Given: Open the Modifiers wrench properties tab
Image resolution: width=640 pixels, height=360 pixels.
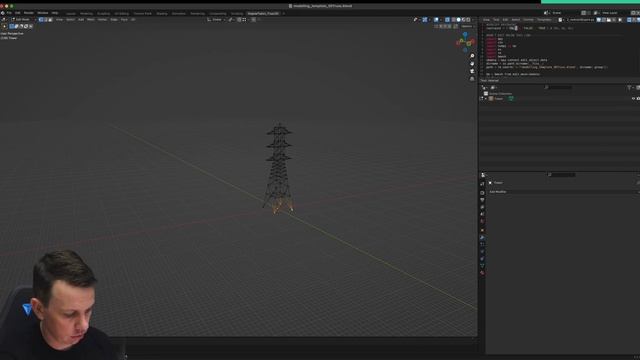Looking at the screenshot, I should click(x=482, y=237).
